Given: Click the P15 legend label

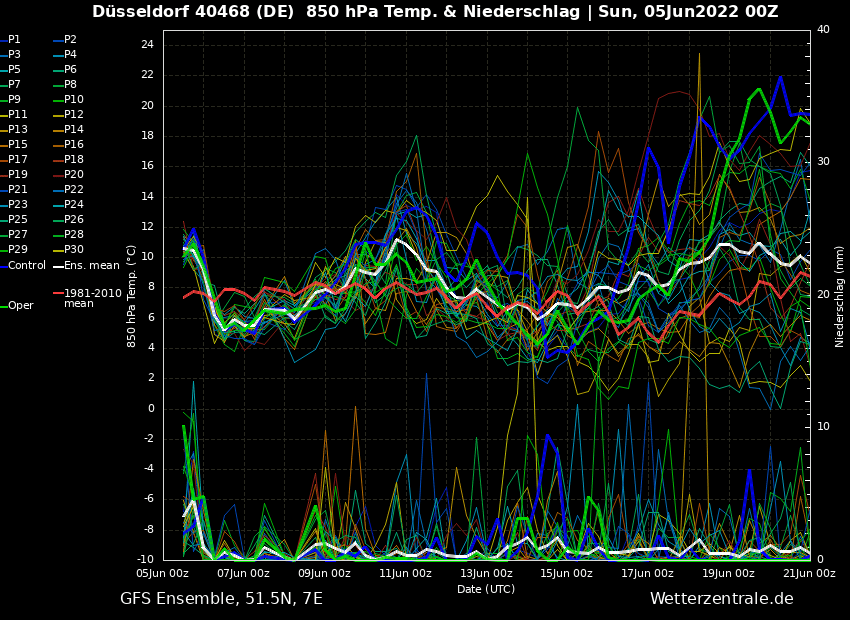Looking at the screenshot, I should point(18,145).
